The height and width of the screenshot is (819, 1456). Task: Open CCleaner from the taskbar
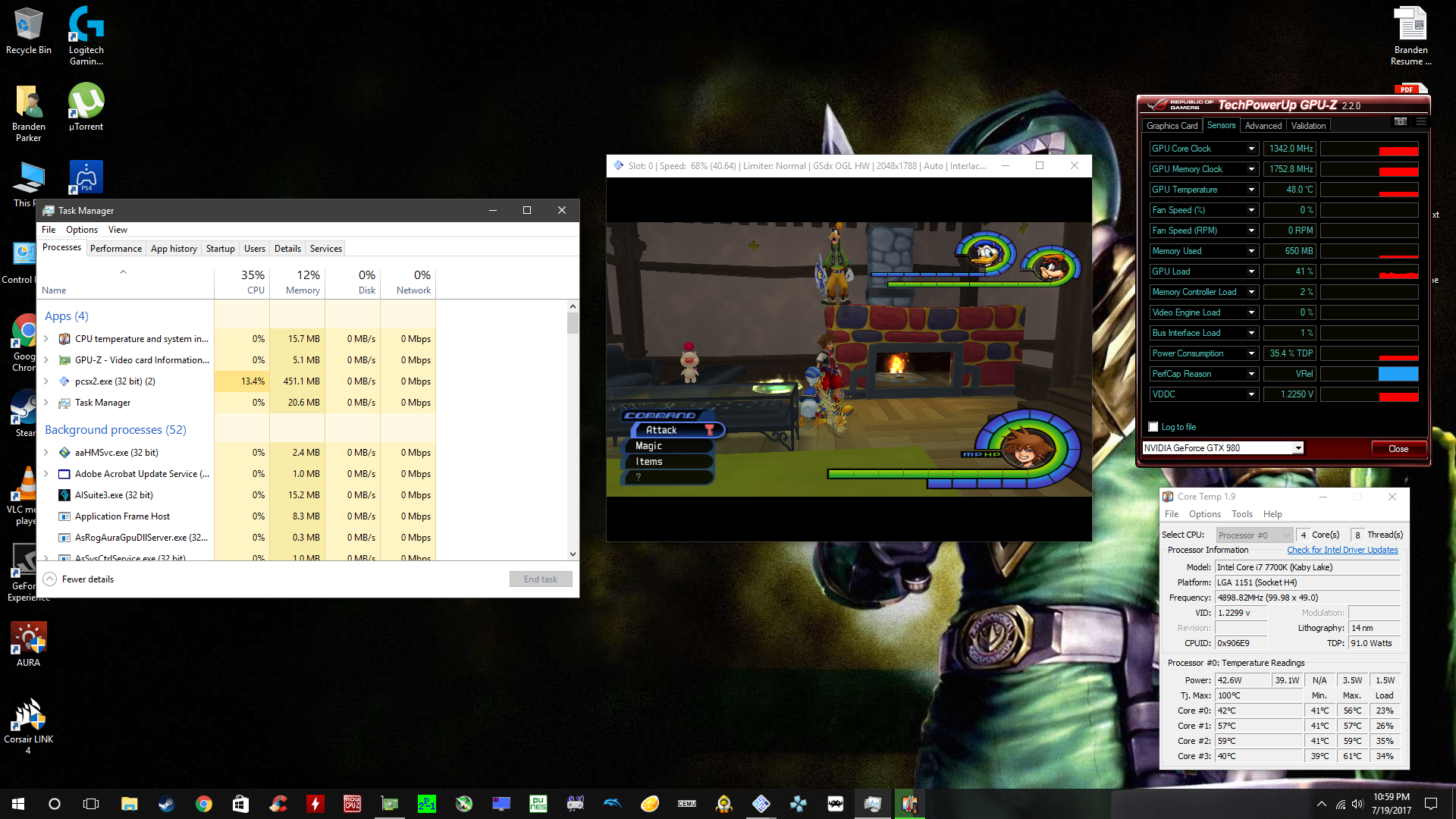(278, 804)
